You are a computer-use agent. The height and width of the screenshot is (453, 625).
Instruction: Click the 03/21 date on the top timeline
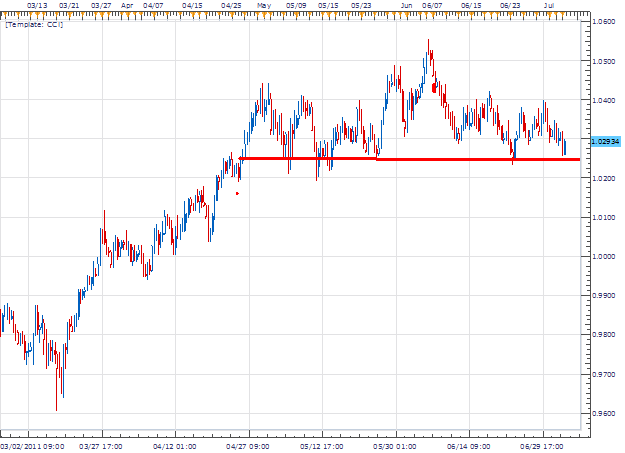click(69, 6)
